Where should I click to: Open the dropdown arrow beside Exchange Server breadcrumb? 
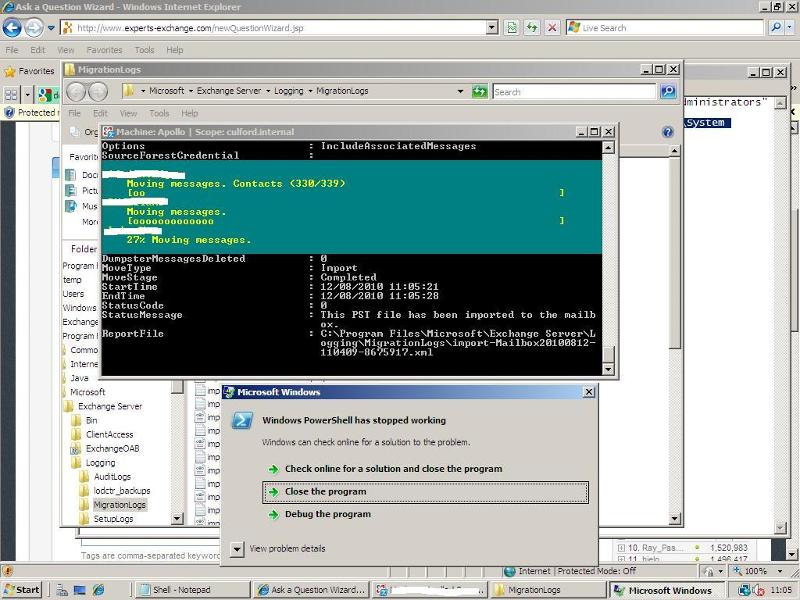click(270, 91)
